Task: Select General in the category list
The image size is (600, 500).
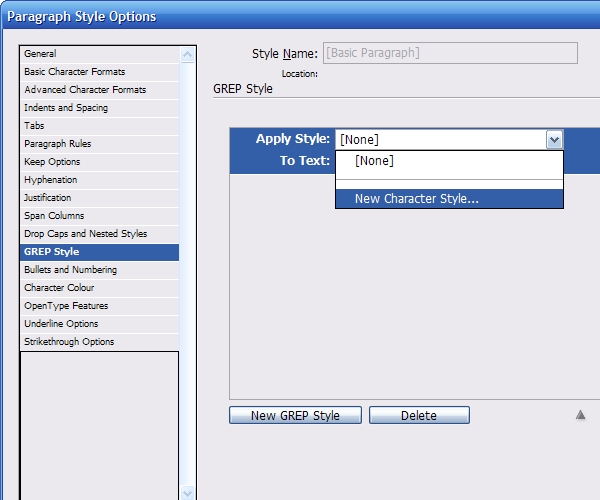Action: coord(99,54)
